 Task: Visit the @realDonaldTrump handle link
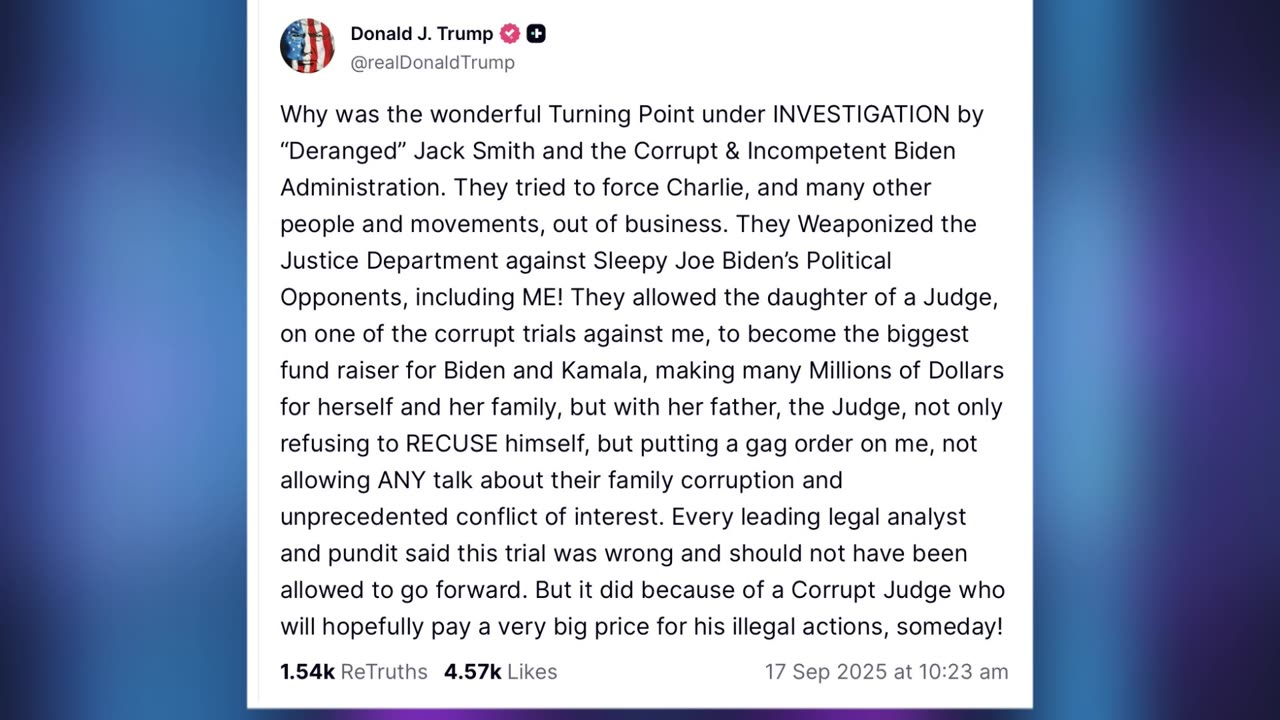click(432, 62)
